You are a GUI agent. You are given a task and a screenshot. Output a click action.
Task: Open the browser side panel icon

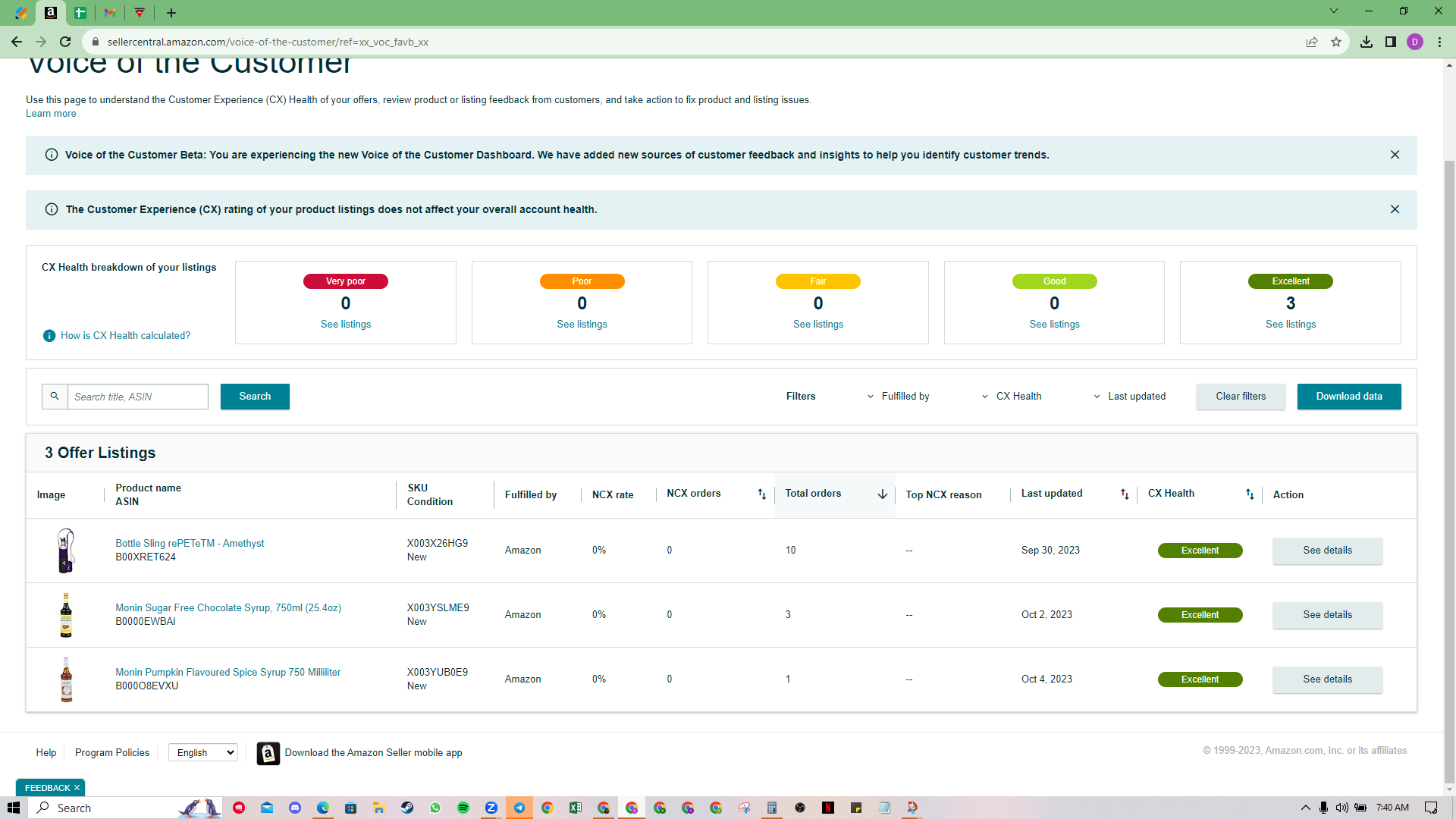[x=1391, y=42]
